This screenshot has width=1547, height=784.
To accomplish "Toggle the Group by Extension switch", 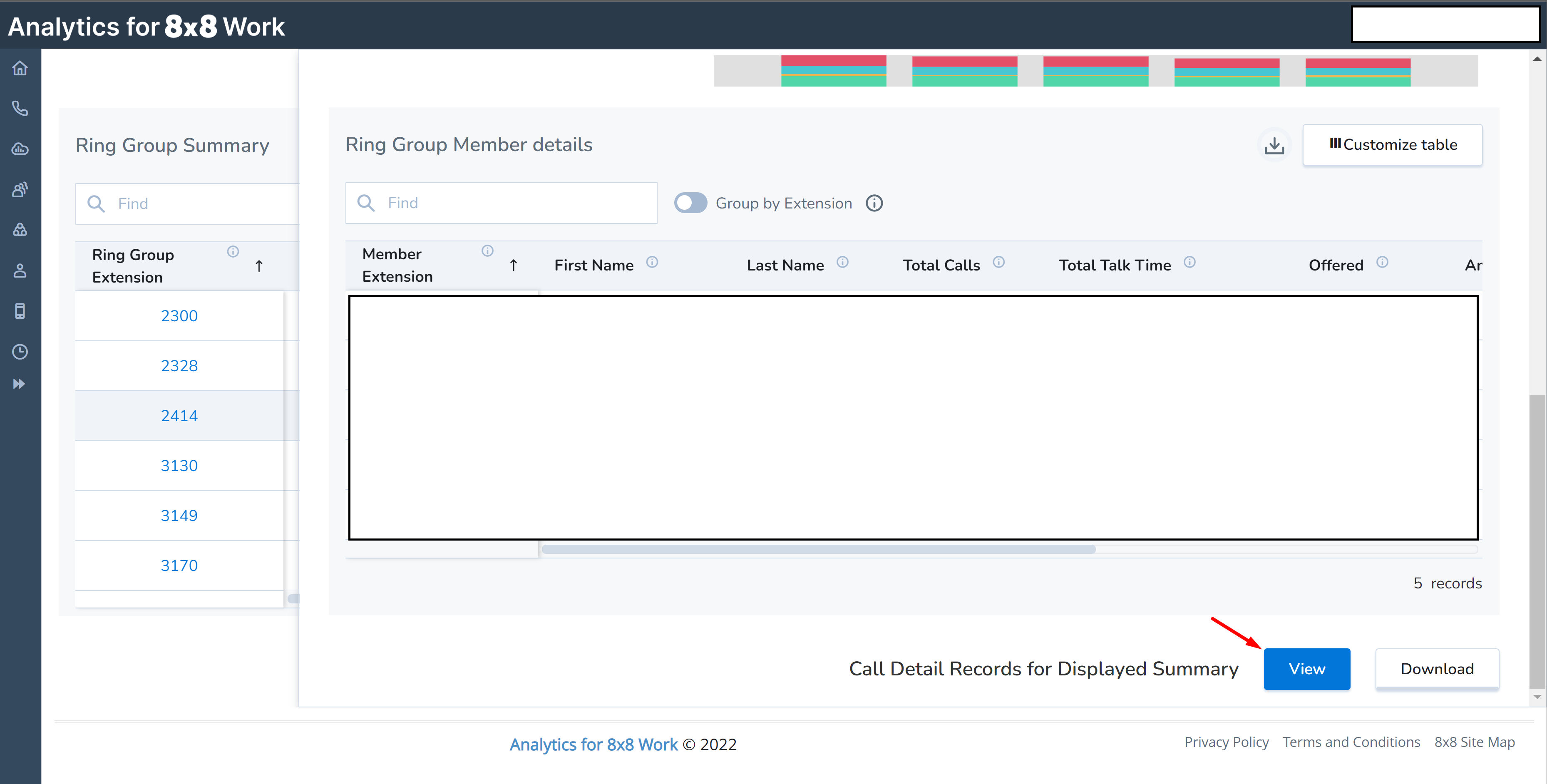I will [x=690, y=203].
